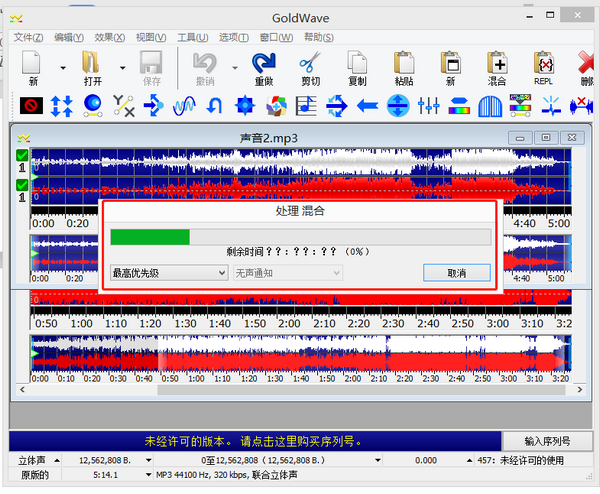Image resolution: width=600 pixels, height=494 pixels.
Task: Toggle the second channel green checkbox
Action: tap(22, 184)
